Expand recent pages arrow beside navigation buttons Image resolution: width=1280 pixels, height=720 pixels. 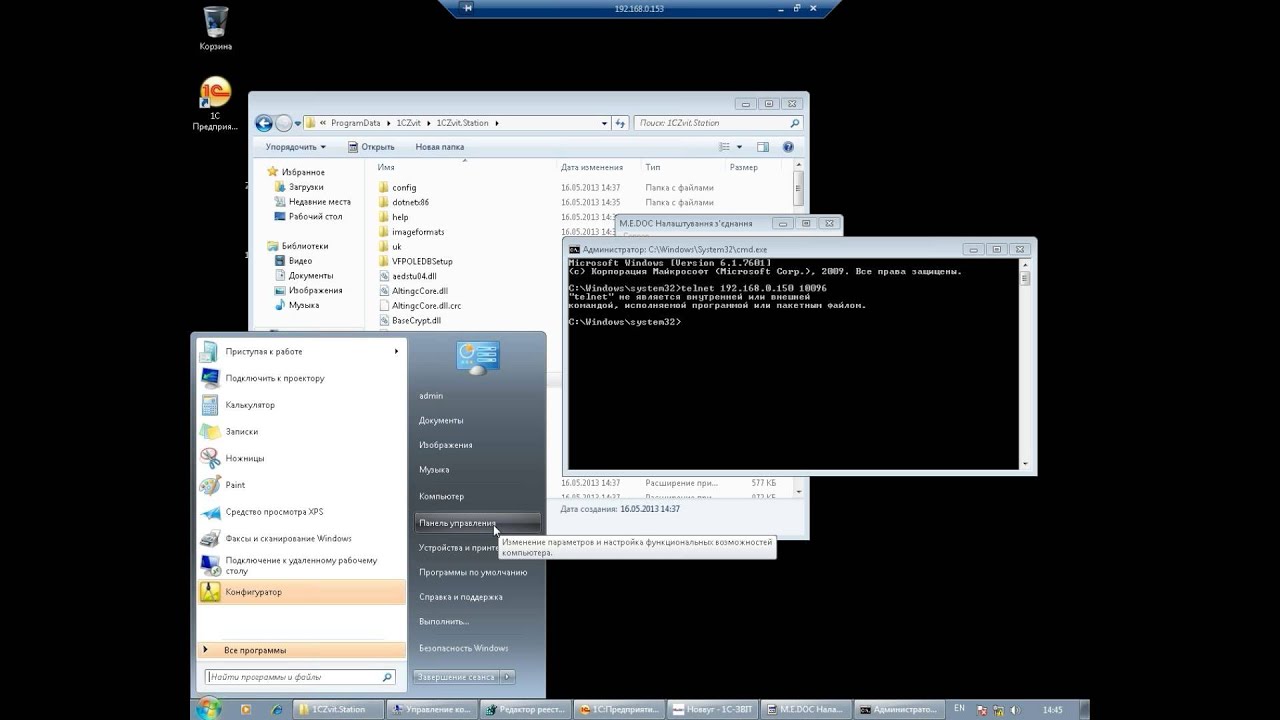coord(298,124)
